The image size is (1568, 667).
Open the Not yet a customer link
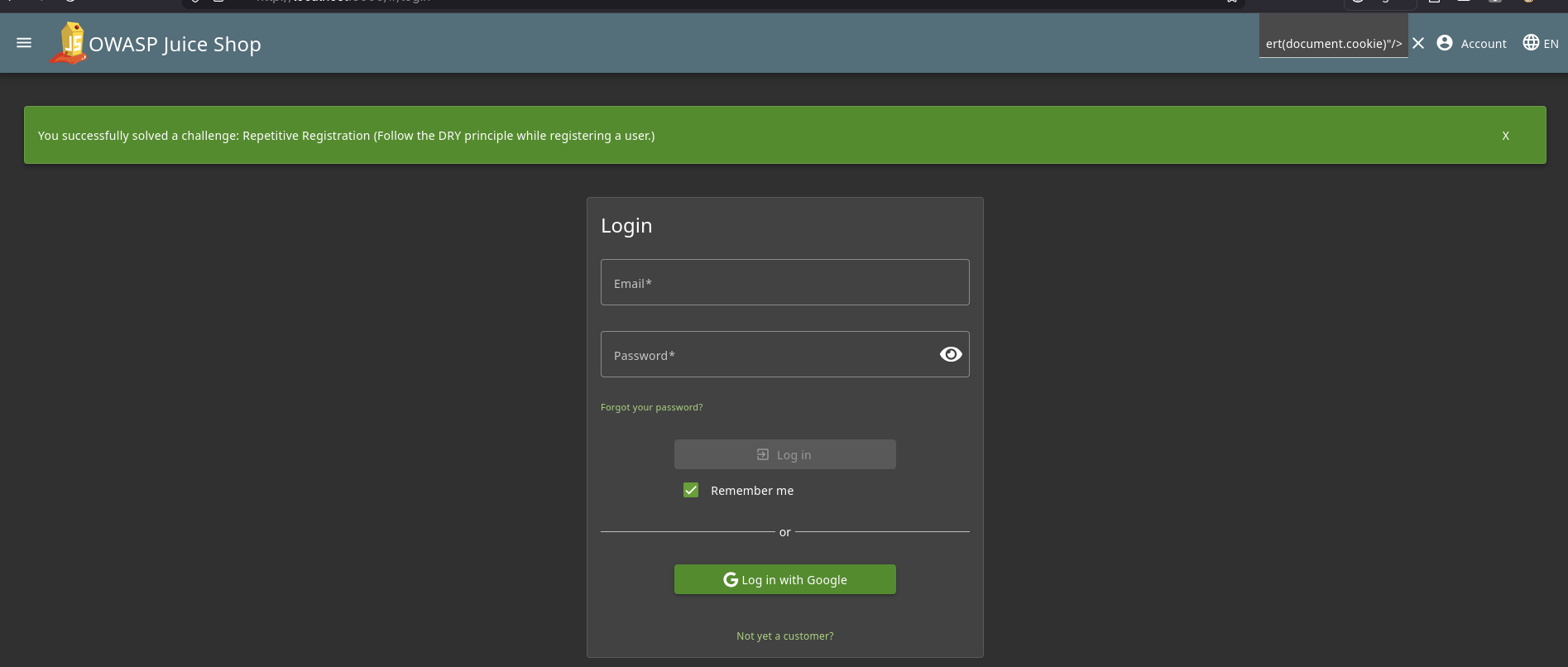784,636
